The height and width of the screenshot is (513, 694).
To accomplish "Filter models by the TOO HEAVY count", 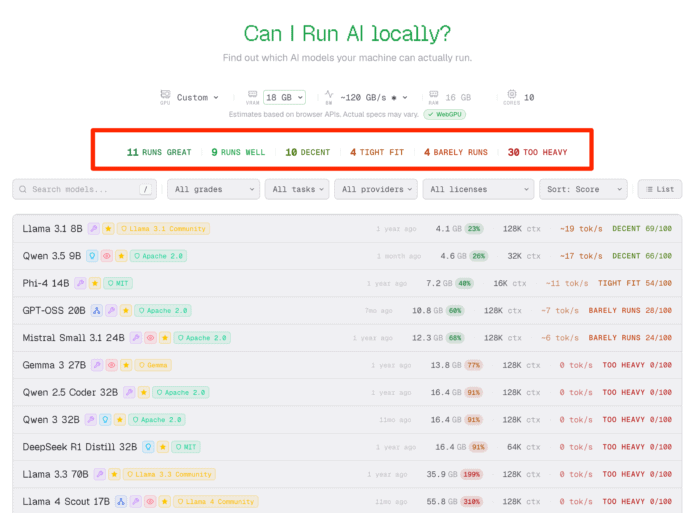I will (537, 153).
